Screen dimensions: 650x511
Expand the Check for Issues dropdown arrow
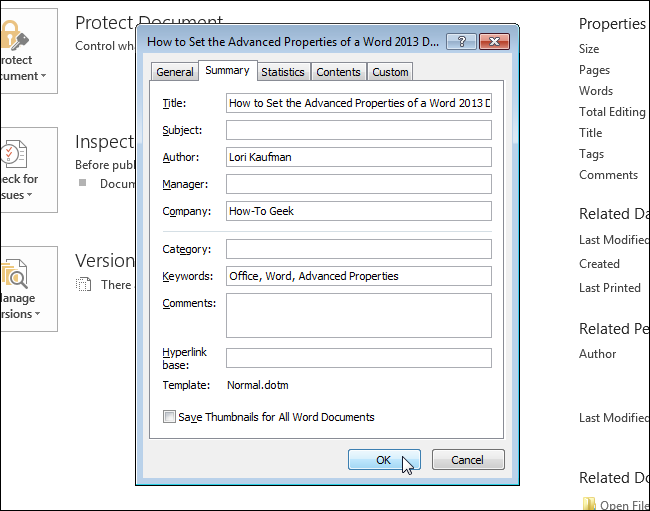tap(29, 195)
